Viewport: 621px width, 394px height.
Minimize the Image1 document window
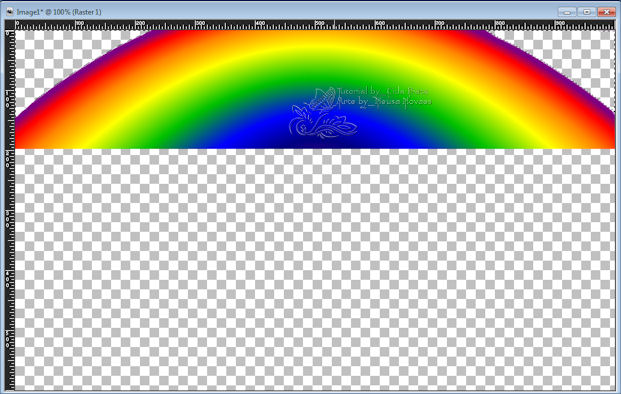tap(567, 12)
